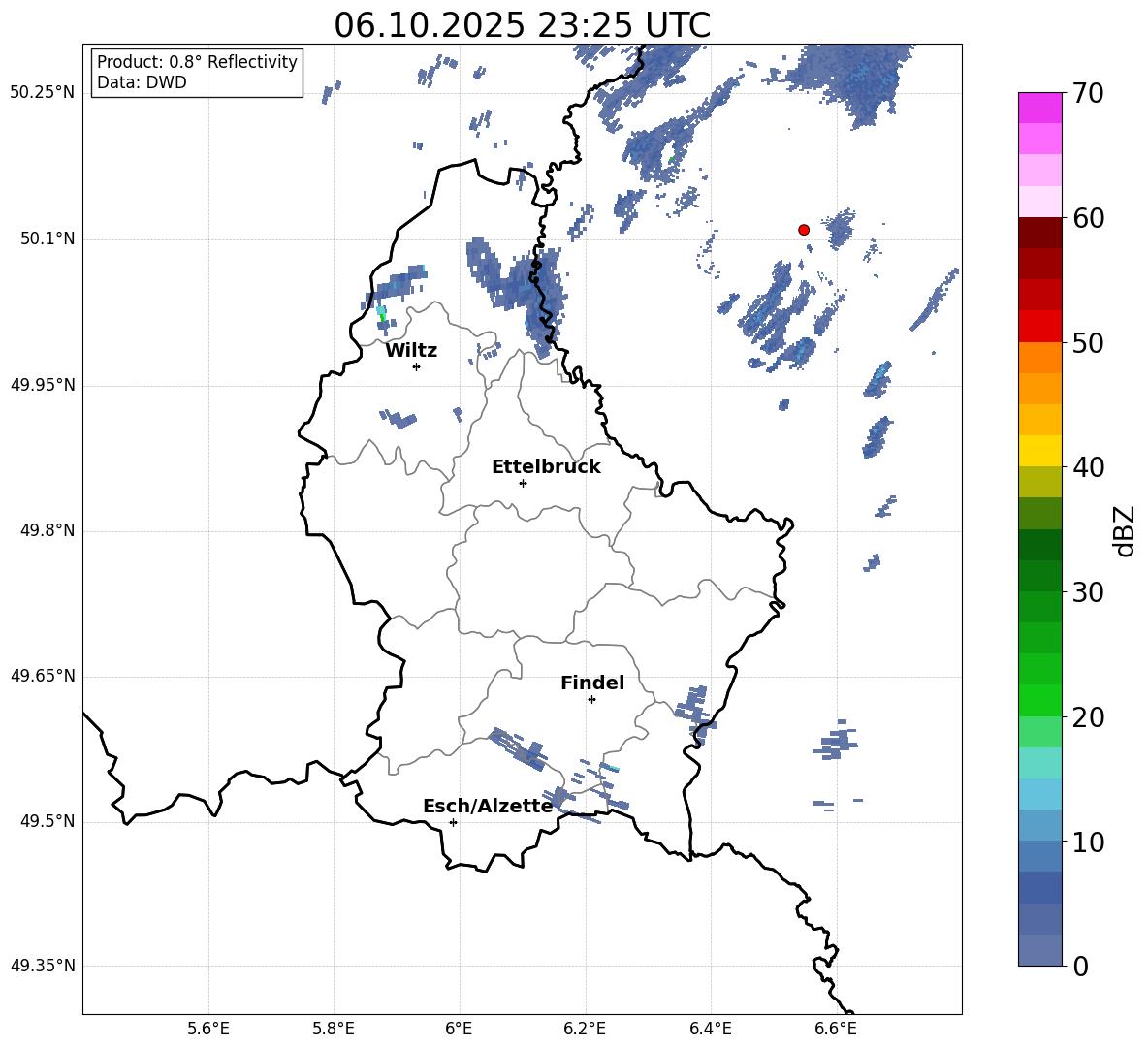The height and width of the screenshot is (1048, 1148).
Task: Click the Product: 0.8° Reflectivity text
Action: coord(197,62)
